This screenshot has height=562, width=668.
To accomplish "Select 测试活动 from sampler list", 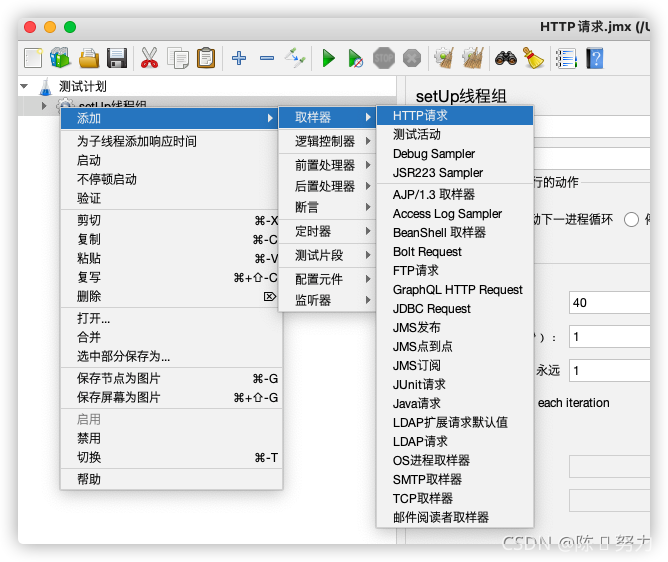I will pyautogui.click(x=455, y=134).
